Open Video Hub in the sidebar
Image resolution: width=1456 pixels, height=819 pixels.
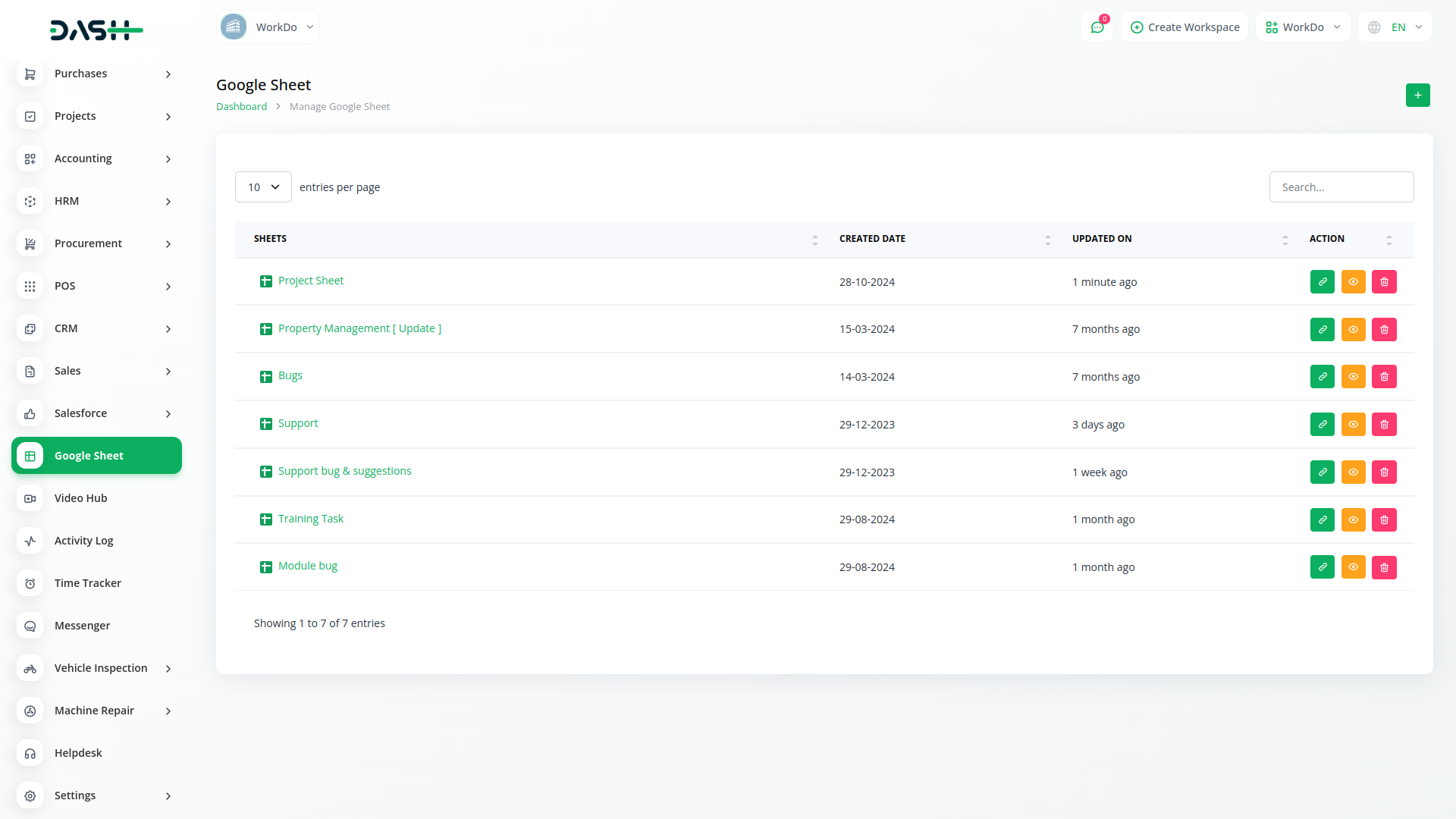[81, 498]
